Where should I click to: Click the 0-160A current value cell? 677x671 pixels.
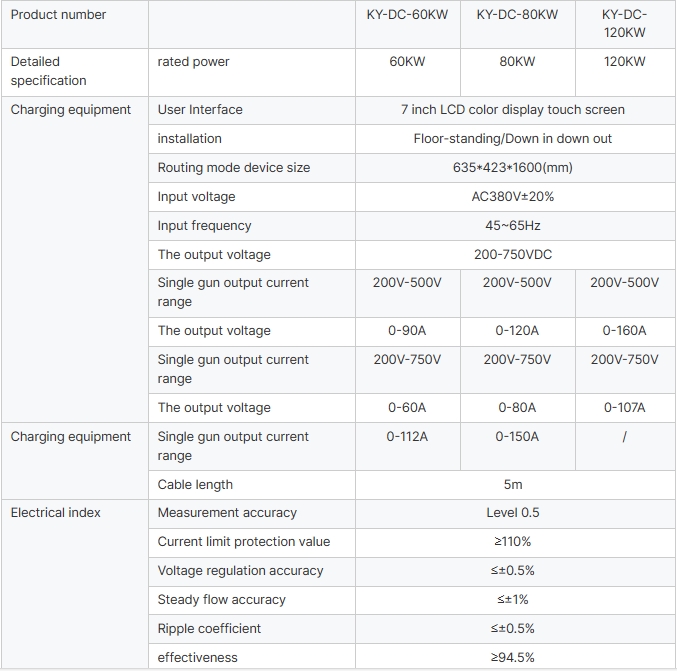624,331
